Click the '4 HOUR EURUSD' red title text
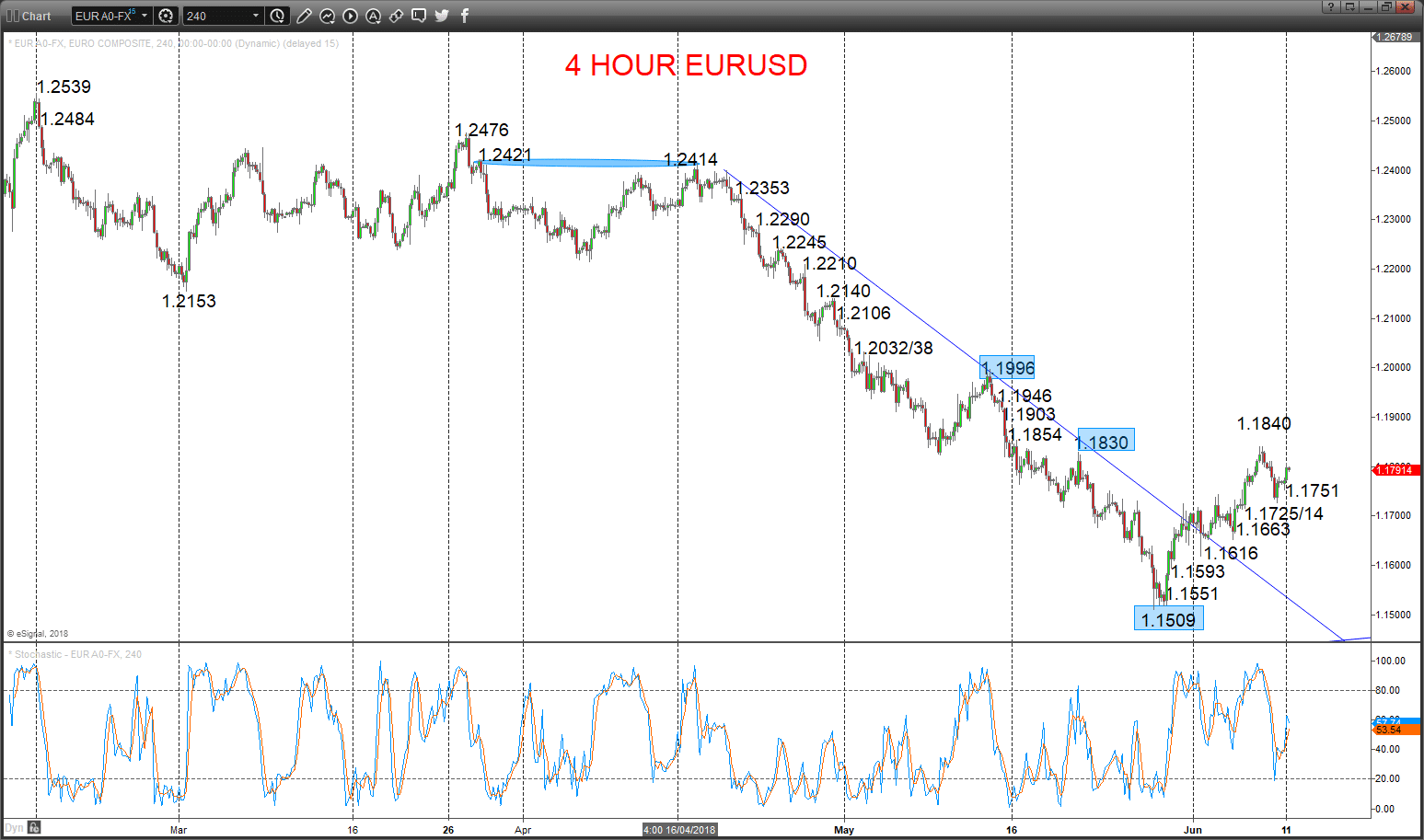This screenshot has height=840, width=1424. coord(686,65)
